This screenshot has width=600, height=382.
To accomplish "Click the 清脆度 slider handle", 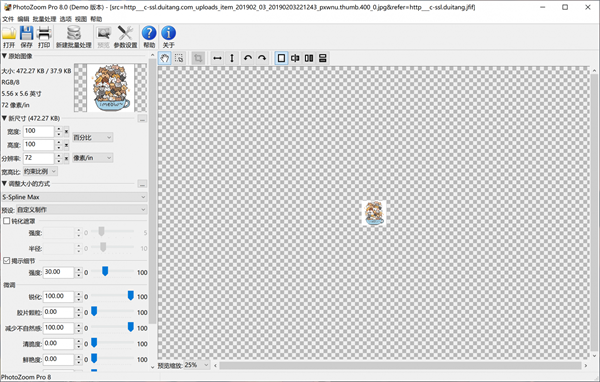I will (x=94, y=343).
